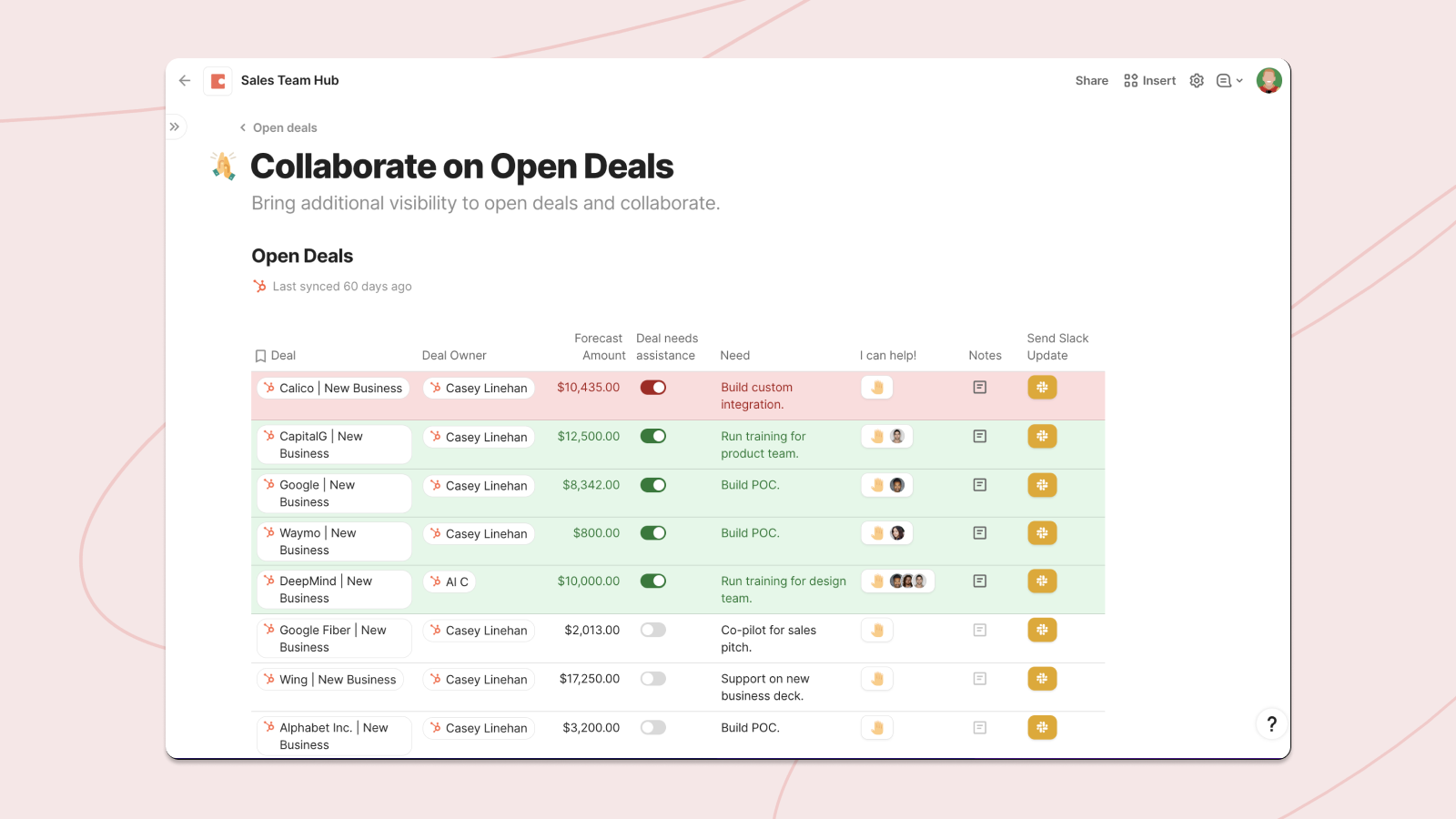Click the bookmark icon in the Deal column header
1456x819 pixels.
click(x=261, y=355)
